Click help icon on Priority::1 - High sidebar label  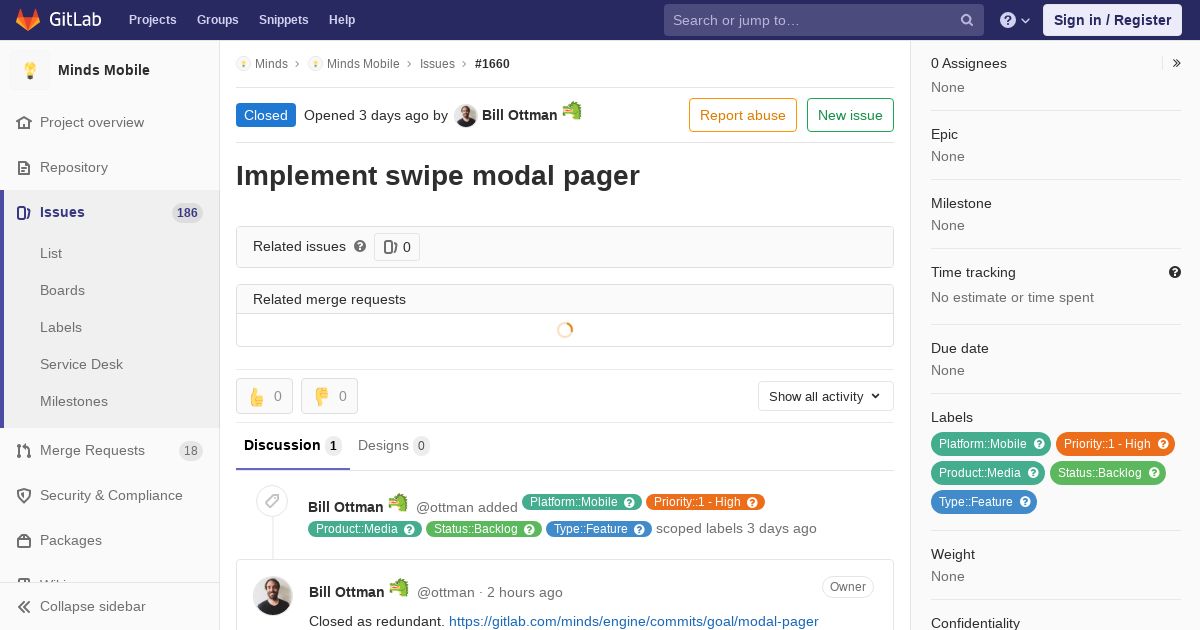click(x=1163, y=444)
